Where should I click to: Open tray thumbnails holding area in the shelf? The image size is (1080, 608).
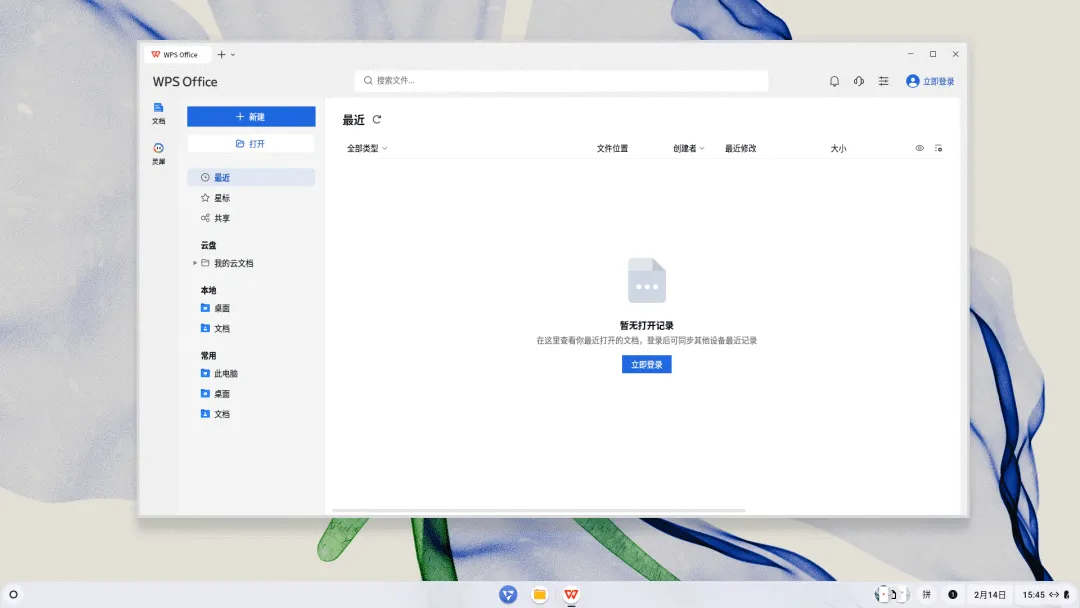(893, 594)
